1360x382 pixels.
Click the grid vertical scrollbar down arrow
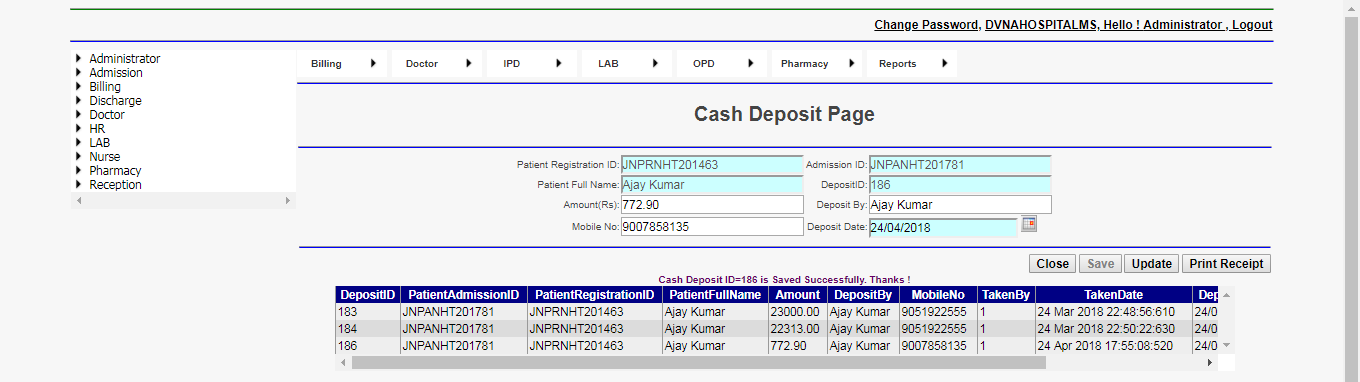tap(1226, 346)
